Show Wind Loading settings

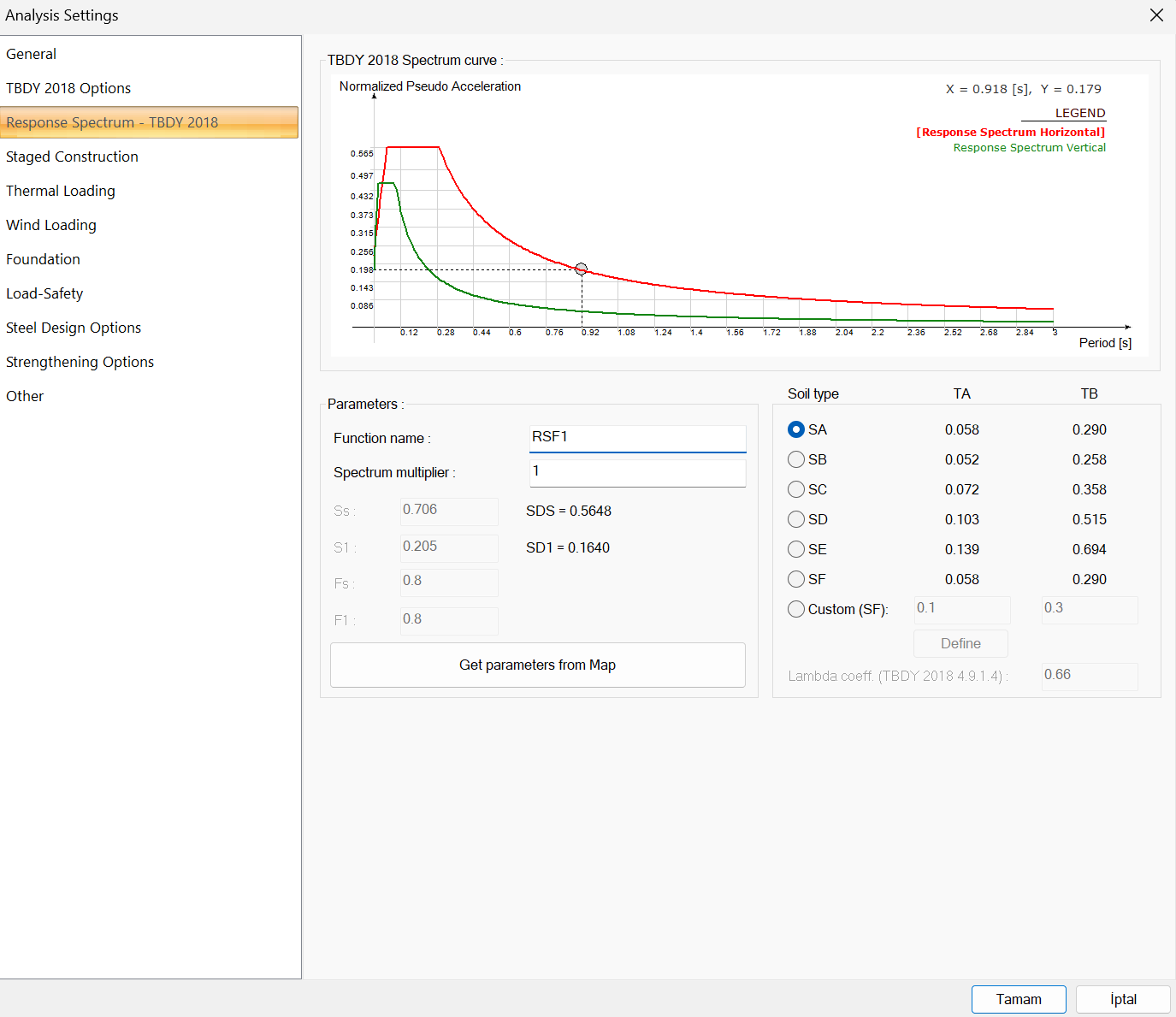51,225
